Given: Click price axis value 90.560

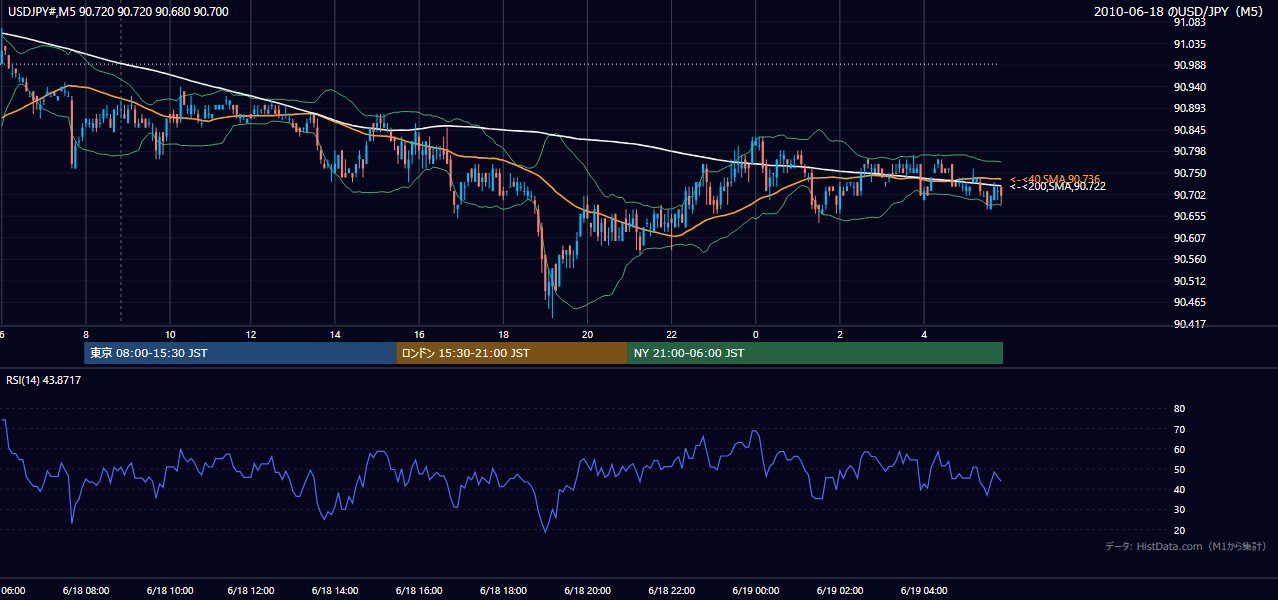Looking at the screenshot, I should (x=1190, y=259).
